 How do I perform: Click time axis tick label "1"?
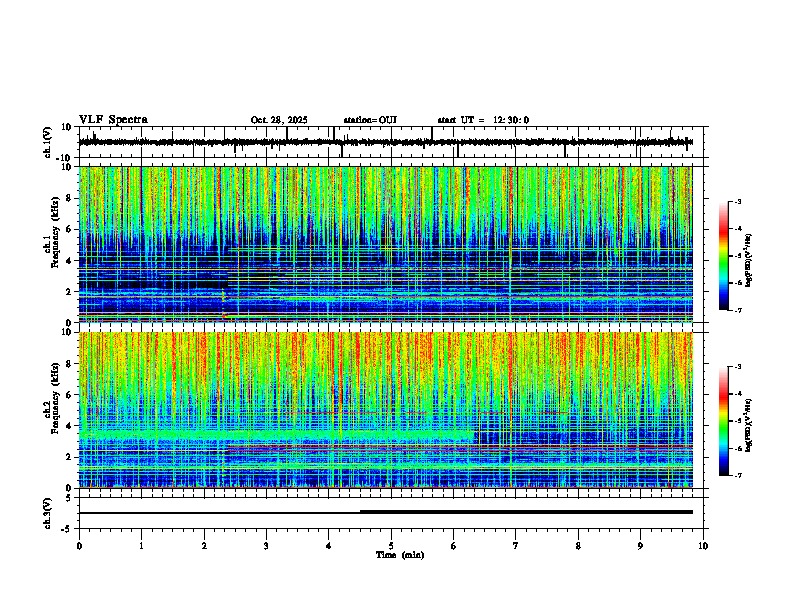(141, 546)
